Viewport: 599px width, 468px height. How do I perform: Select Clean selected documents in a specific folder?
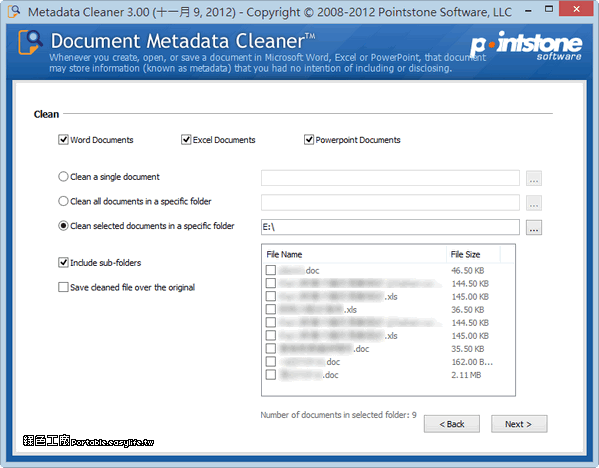click(x=63, y=226)
